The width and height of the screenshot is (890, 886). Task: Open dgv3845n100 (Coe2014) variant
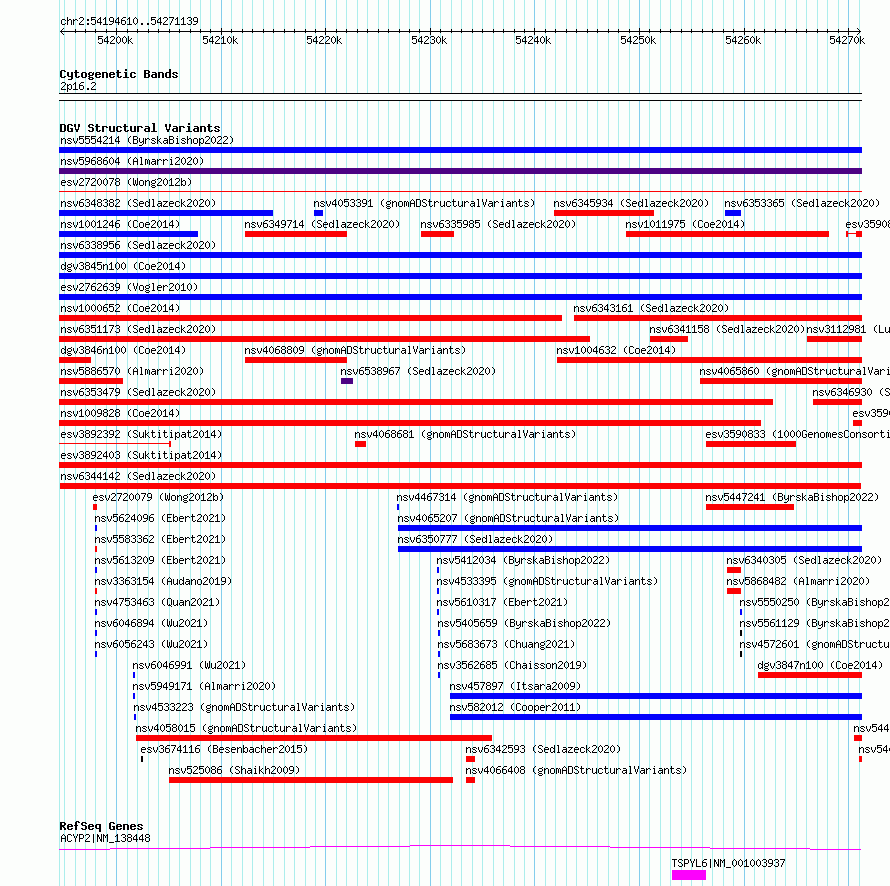click(123, 266)
